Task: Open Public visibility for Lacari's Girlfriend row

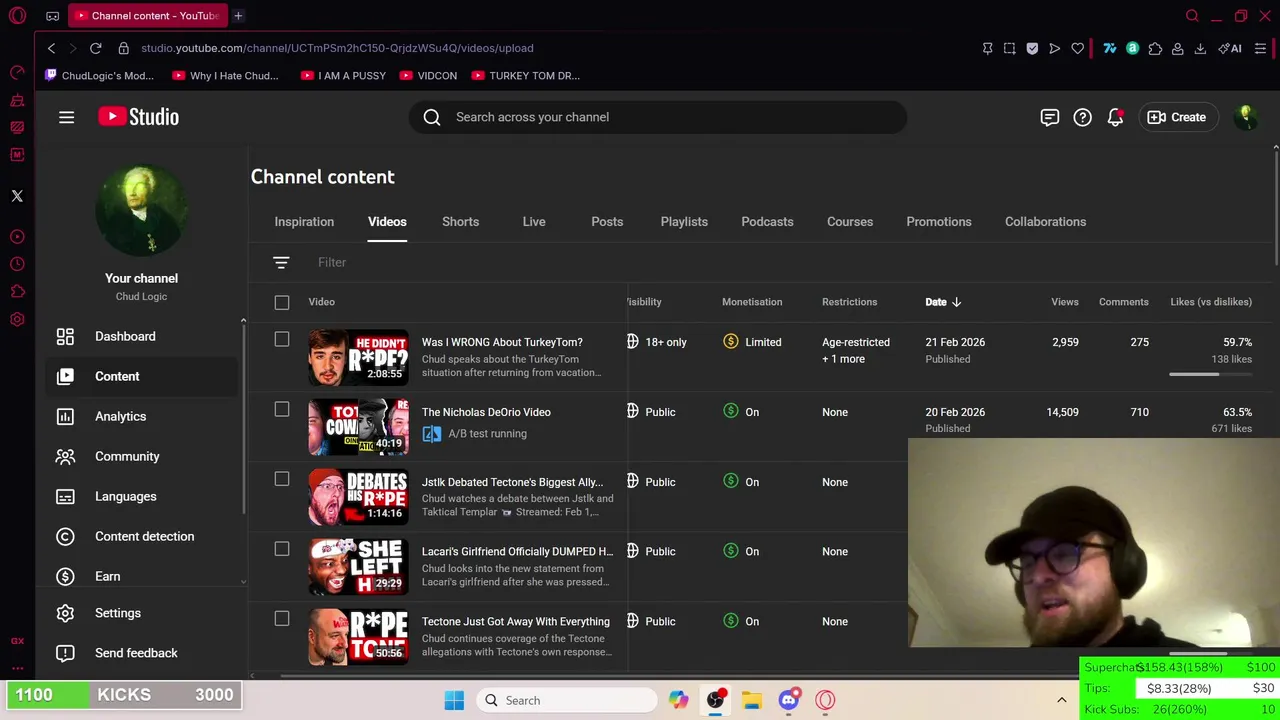Action: point(652,551)
